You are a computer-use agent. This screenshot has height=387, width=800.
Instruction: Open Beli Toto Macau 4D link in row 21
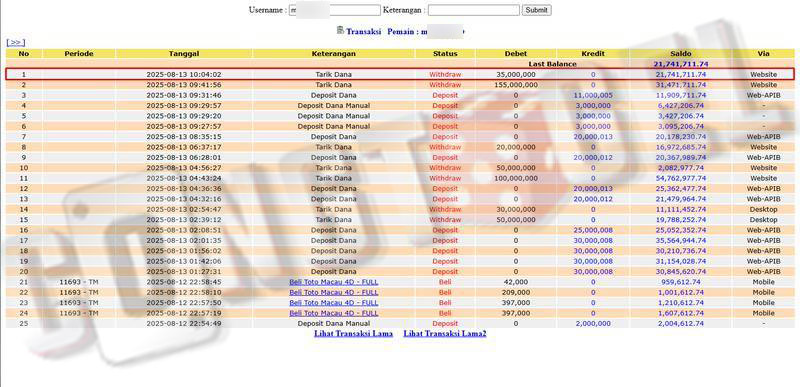tap(334, 282)
